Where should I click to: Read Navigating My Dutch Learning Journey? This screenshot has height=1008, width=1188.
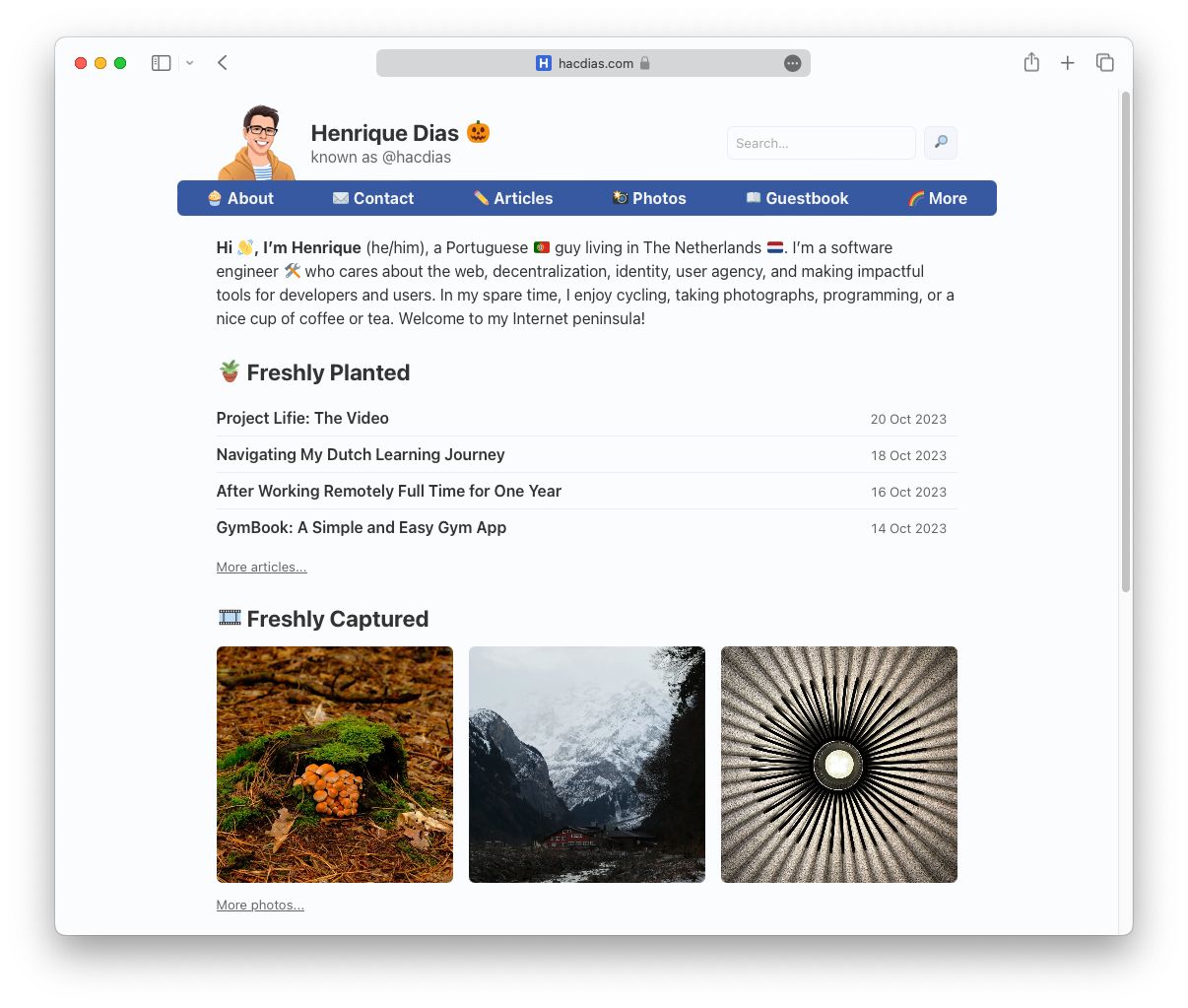(361, 454)
